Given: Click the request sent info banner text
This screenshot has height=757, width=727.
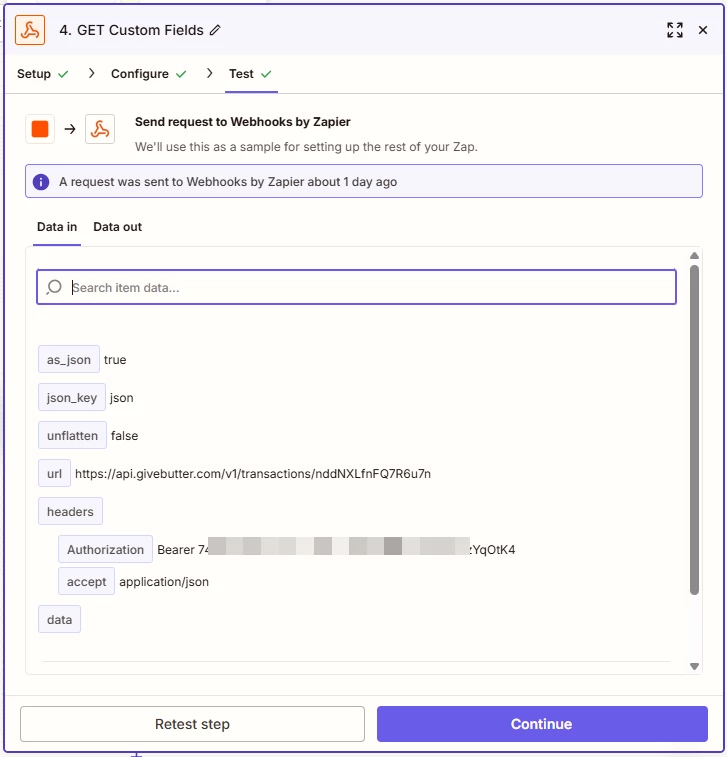Looking at the screenshot, I should tap(228, 182).
